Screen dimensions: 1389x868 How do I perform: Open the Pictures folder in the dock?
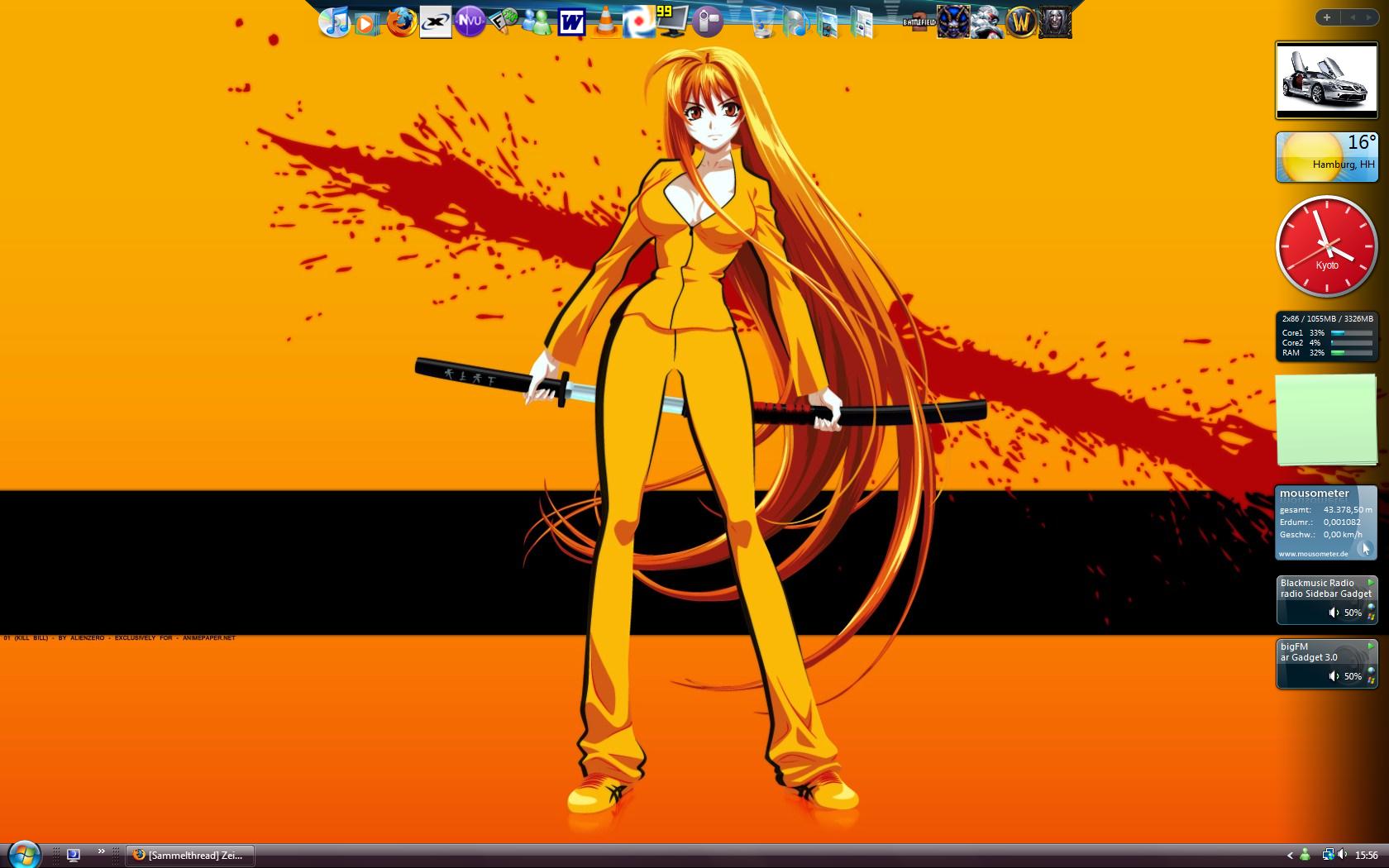click(828, 22)
